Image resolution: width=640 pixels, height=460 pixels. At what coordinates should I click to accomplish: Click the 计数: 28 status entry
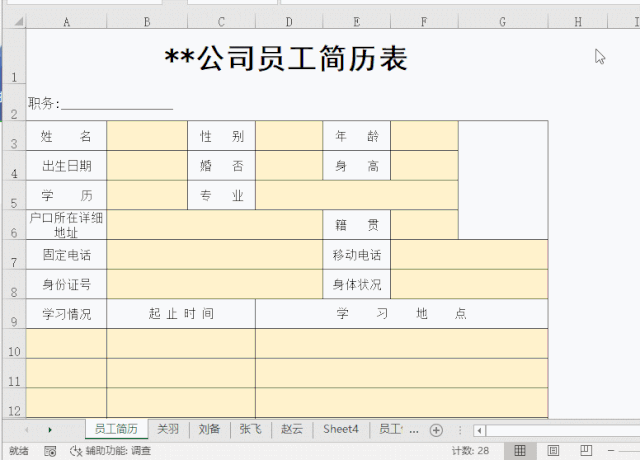coord(470,451)
